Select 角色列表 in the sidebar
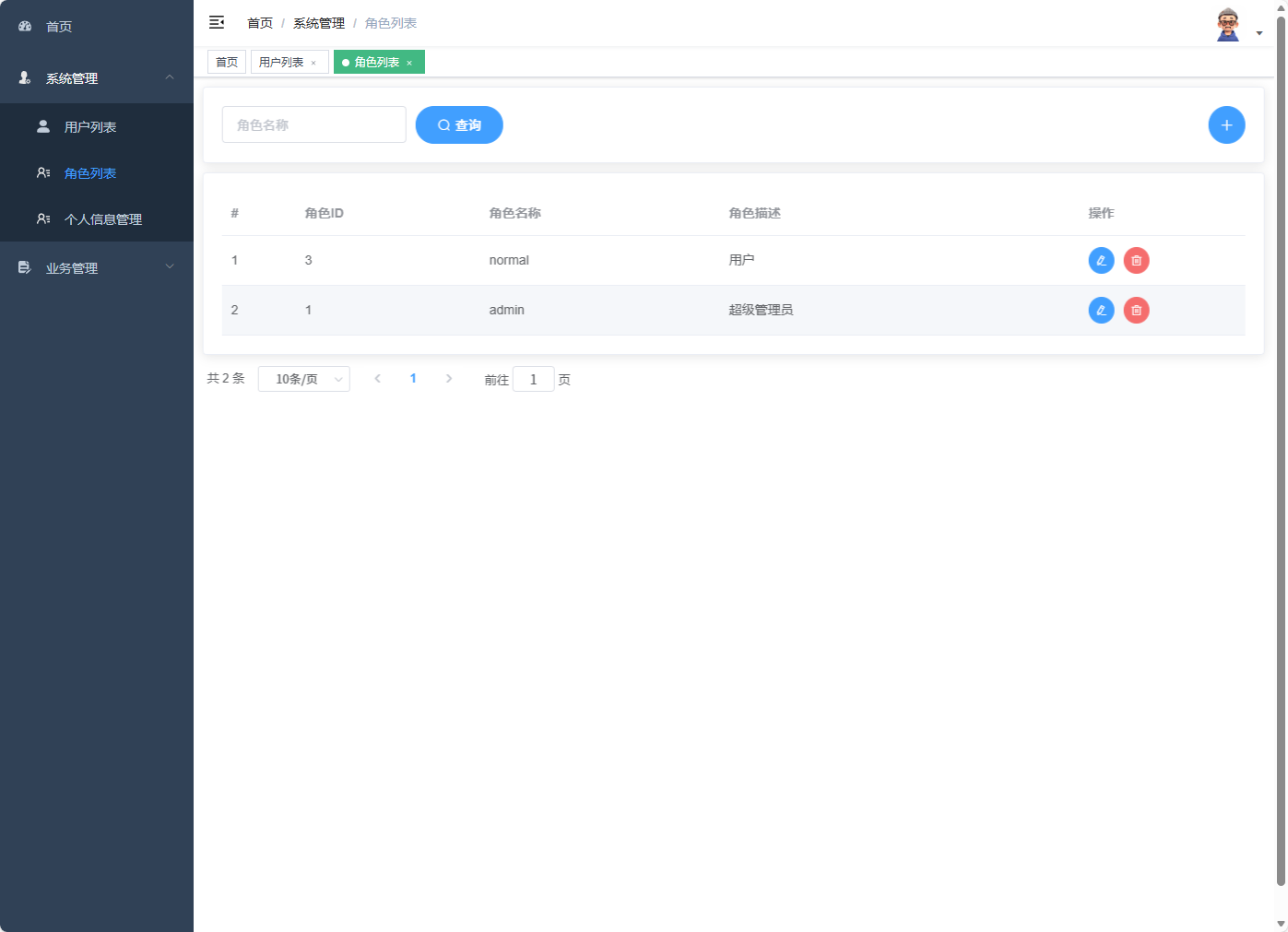This screenshot has width=1288, height=932. point(97,172)
